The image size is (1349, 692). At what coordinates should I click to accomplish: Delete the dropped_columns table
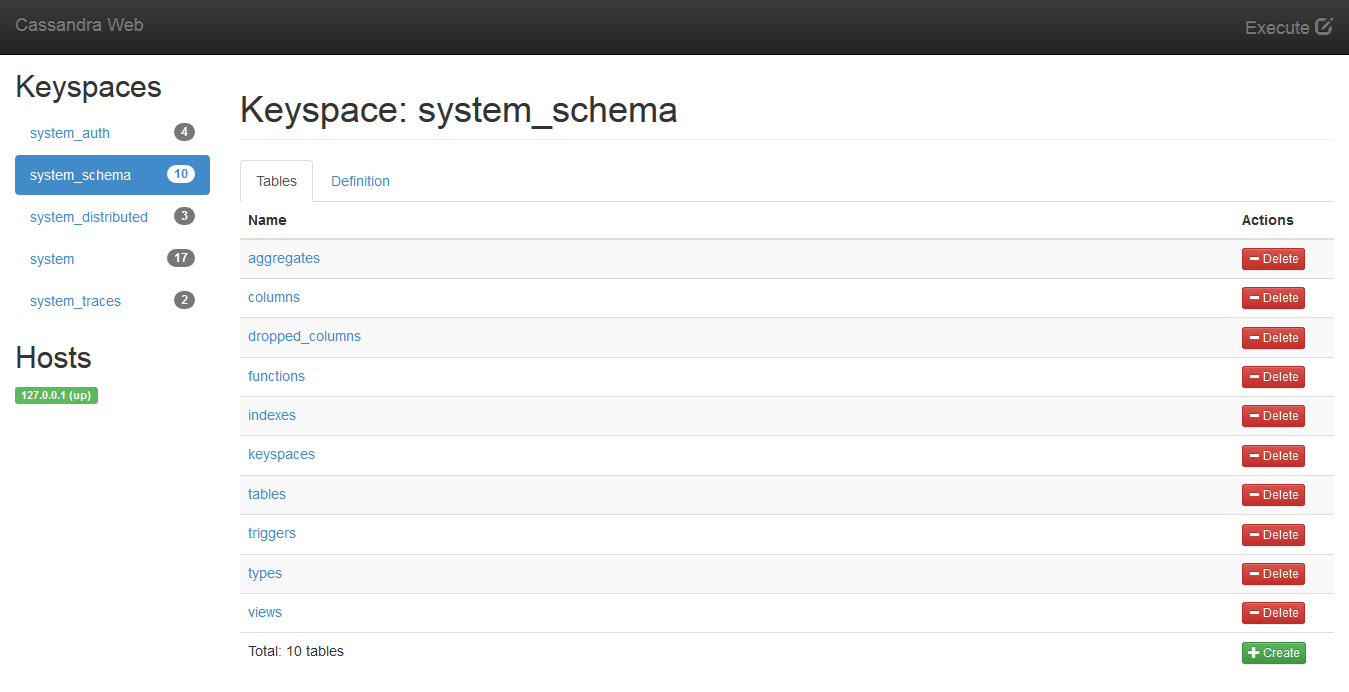(x=1273, y=338)
